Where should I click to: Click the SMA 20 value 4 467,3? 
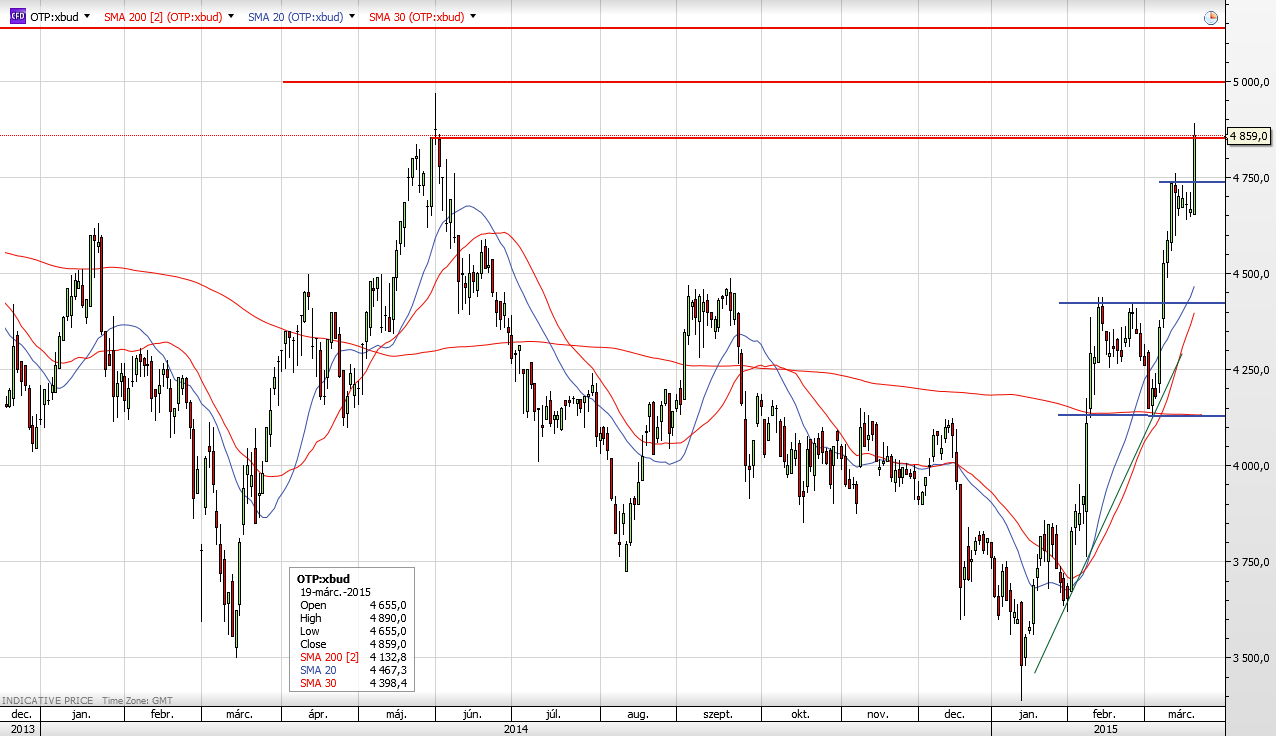coord(387,670)
